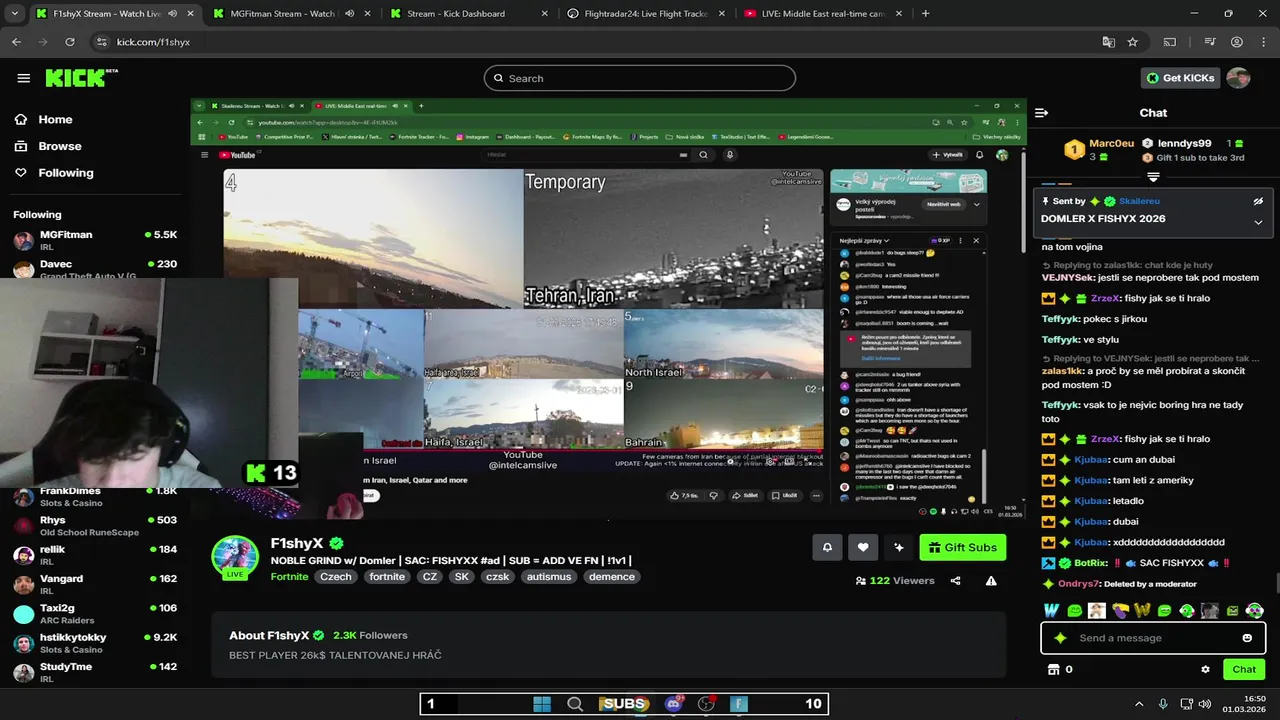Go back with browser arrow
This screenshot has width=1280, height=720.
click(x=16, y=42)
